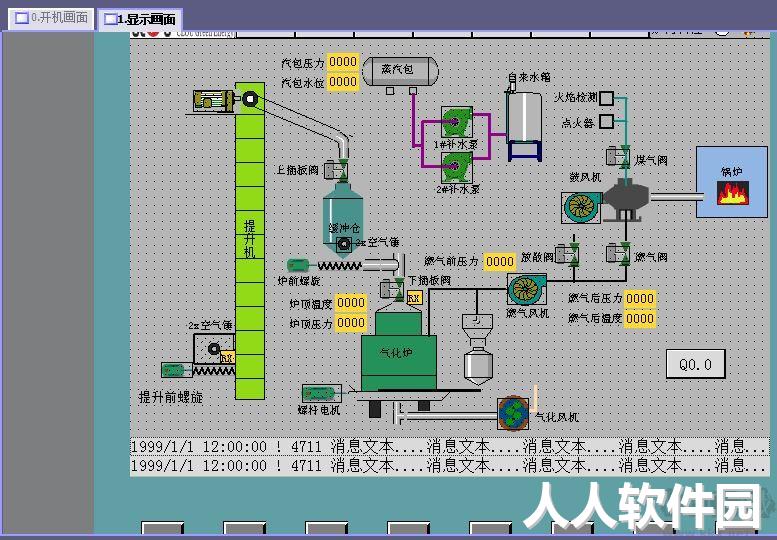This screenshot has width=777, height=540.
Task: Select the 煤气阀 valve icon
Action: point(618,157)
